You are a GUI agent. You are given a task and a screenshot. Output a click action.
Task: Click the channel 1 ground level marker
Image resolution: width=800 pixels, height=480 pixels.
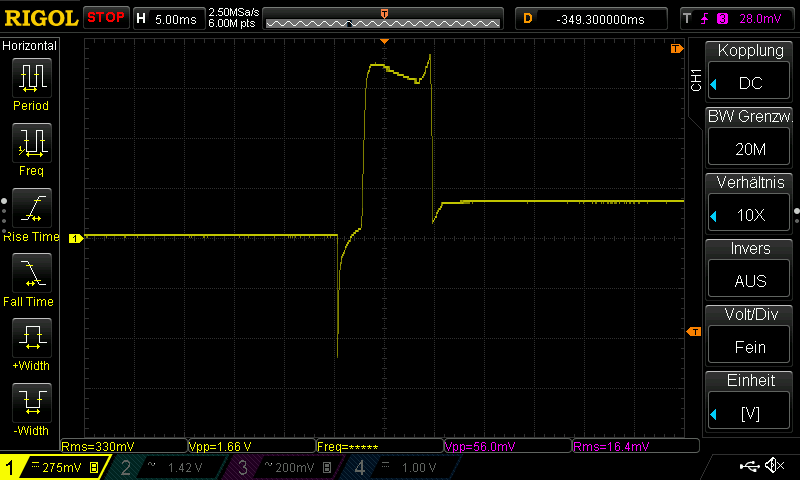76,238
